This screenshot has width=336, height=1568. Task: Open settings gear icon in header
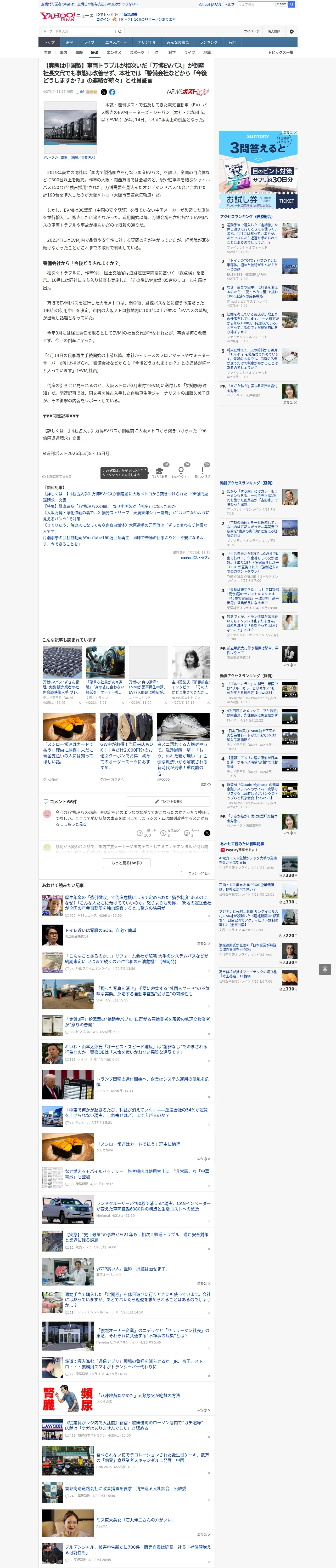[292, 31]
